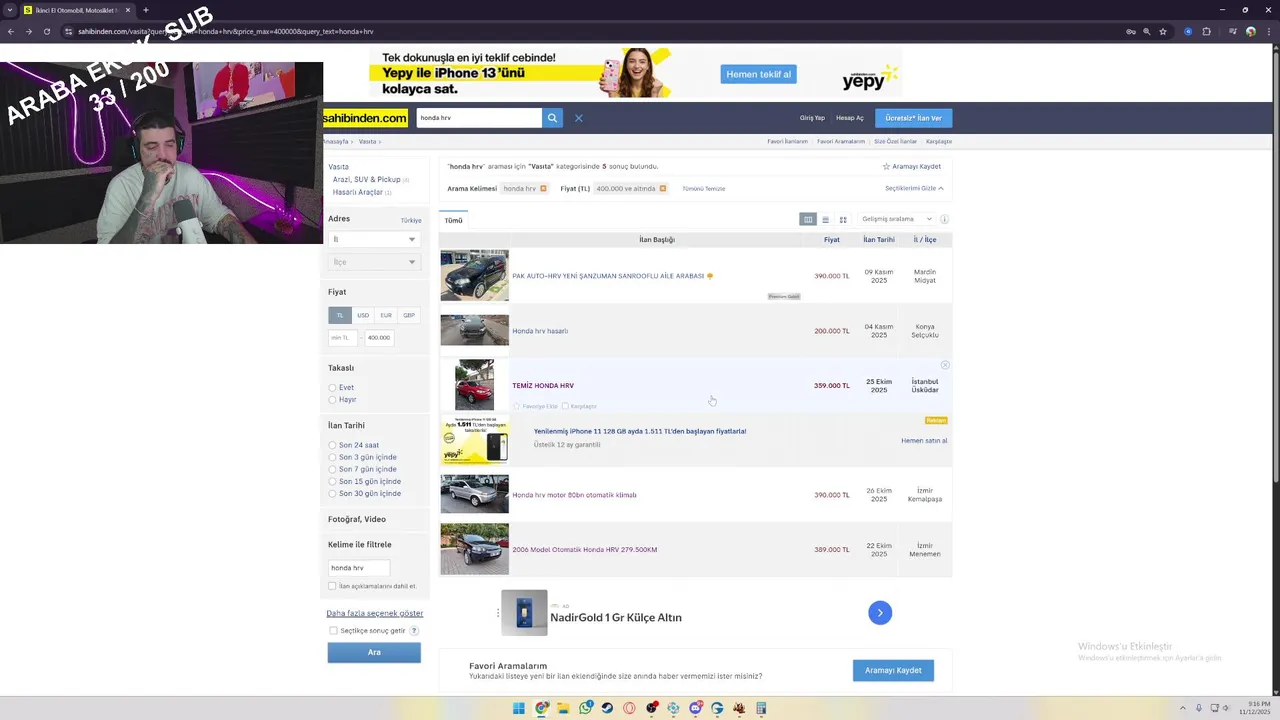Click 'Giriş Yap' login link

[812, 118]
